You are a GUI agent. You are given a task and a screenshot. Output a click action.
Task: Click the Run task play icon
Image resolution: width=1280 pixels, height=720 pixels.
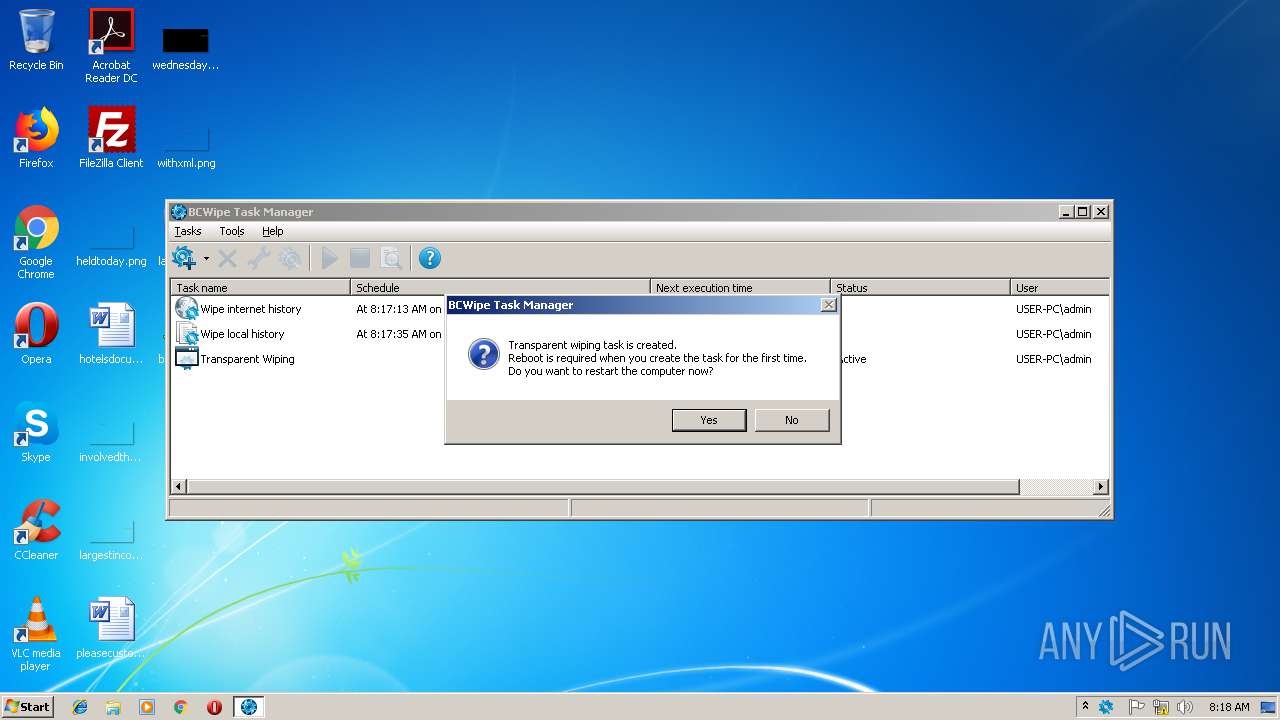point(329,259)
